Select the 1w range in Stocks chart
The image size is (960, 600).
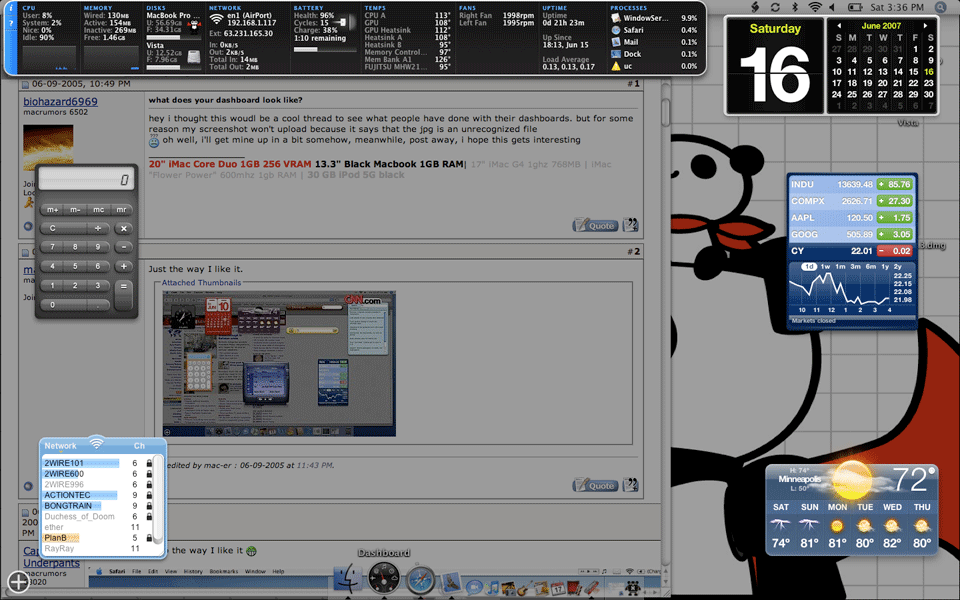825,266
